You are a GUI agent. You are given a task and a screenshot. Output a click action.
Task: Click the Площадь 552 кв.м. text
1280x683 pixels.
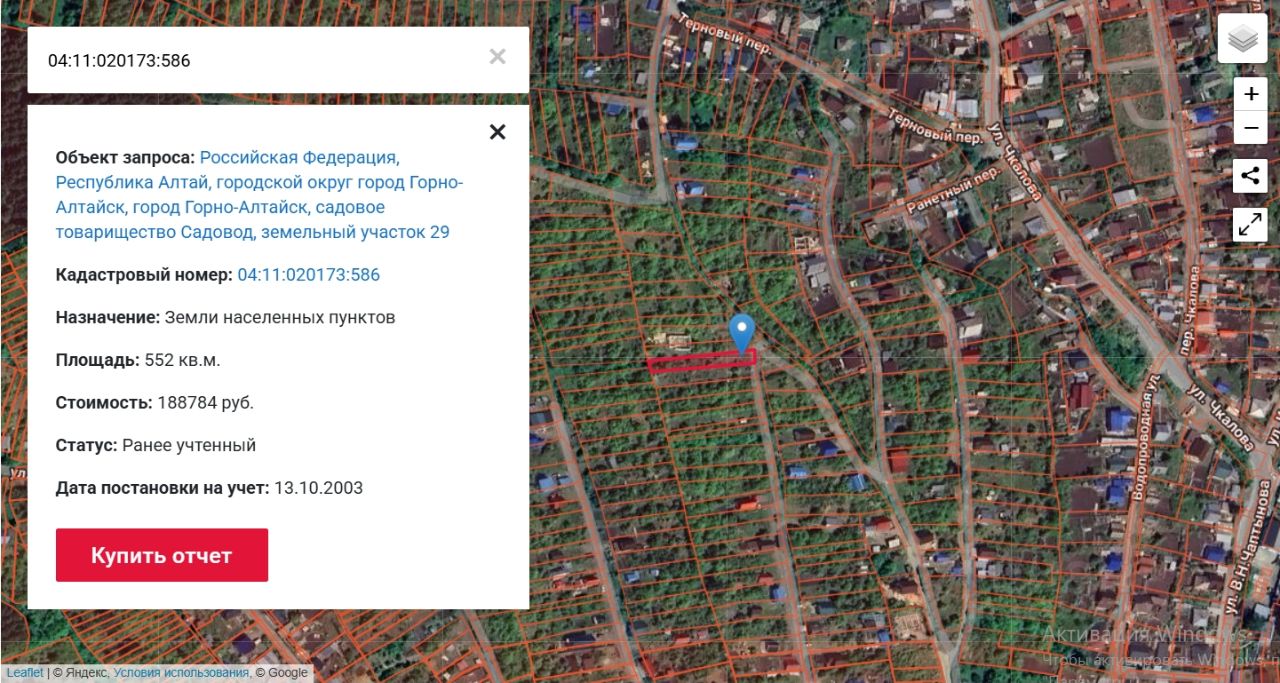click(138, 360)
